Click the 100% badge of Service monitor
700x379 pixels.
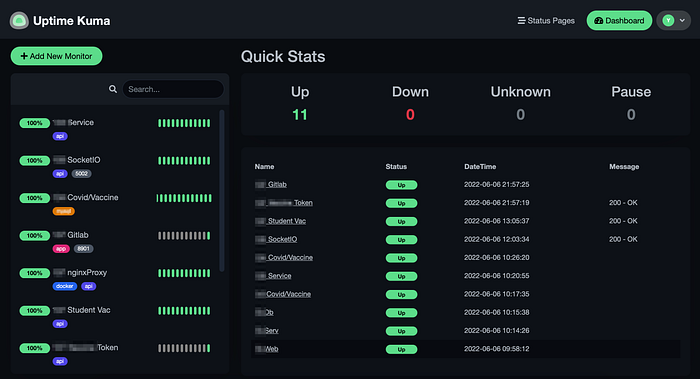pos(34,123)
